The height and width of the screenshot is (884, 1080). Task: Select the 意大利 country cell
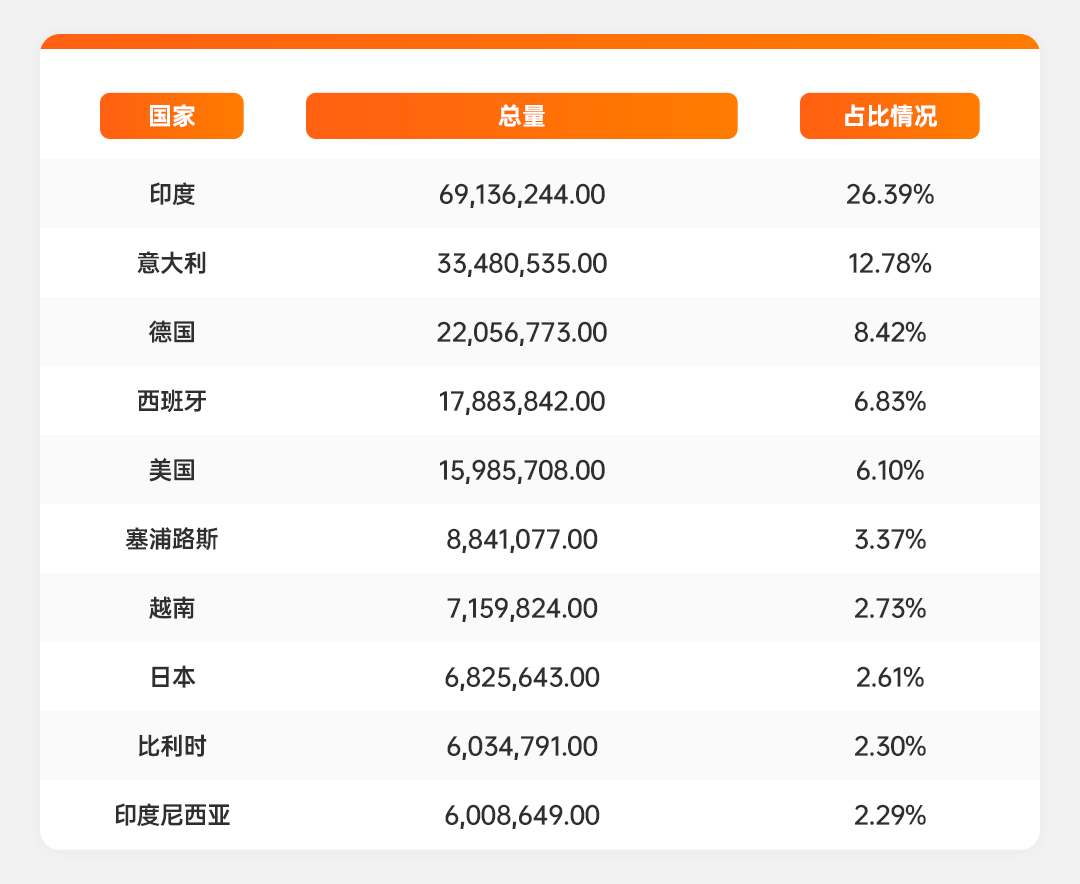172,263
